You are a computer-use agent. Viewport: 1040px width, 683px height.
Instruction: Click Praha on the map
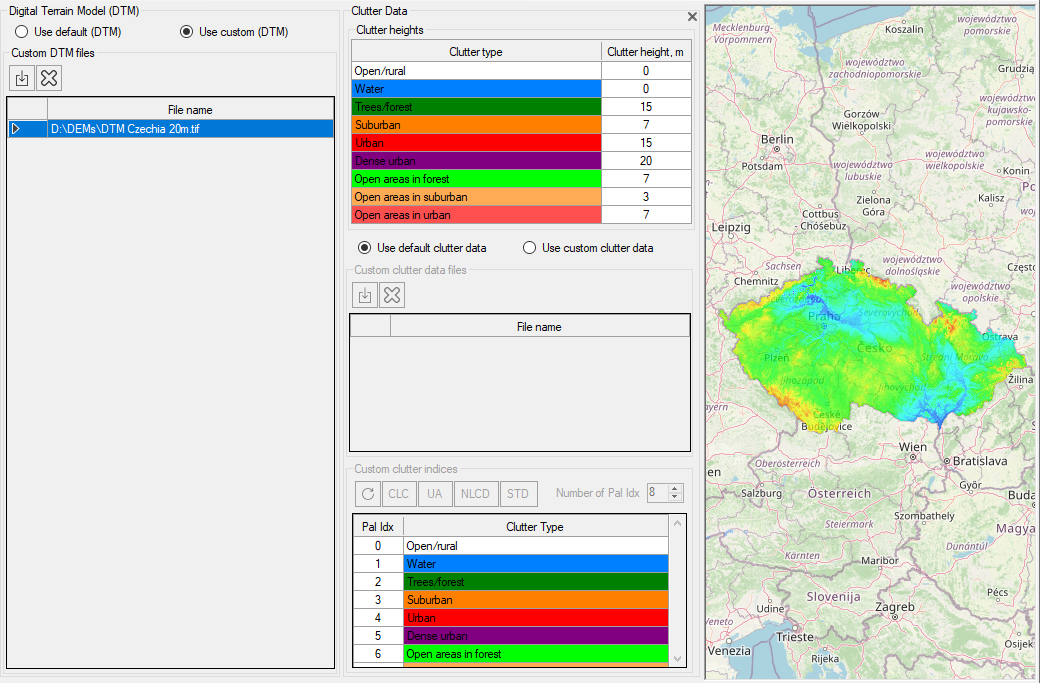point(824,317)
